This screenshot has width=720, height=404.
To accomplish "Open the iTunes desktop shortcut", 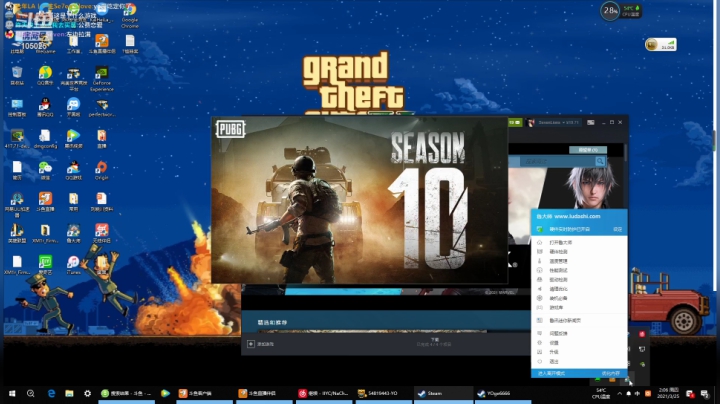I will pyautogui.click(x=73, y=265).
